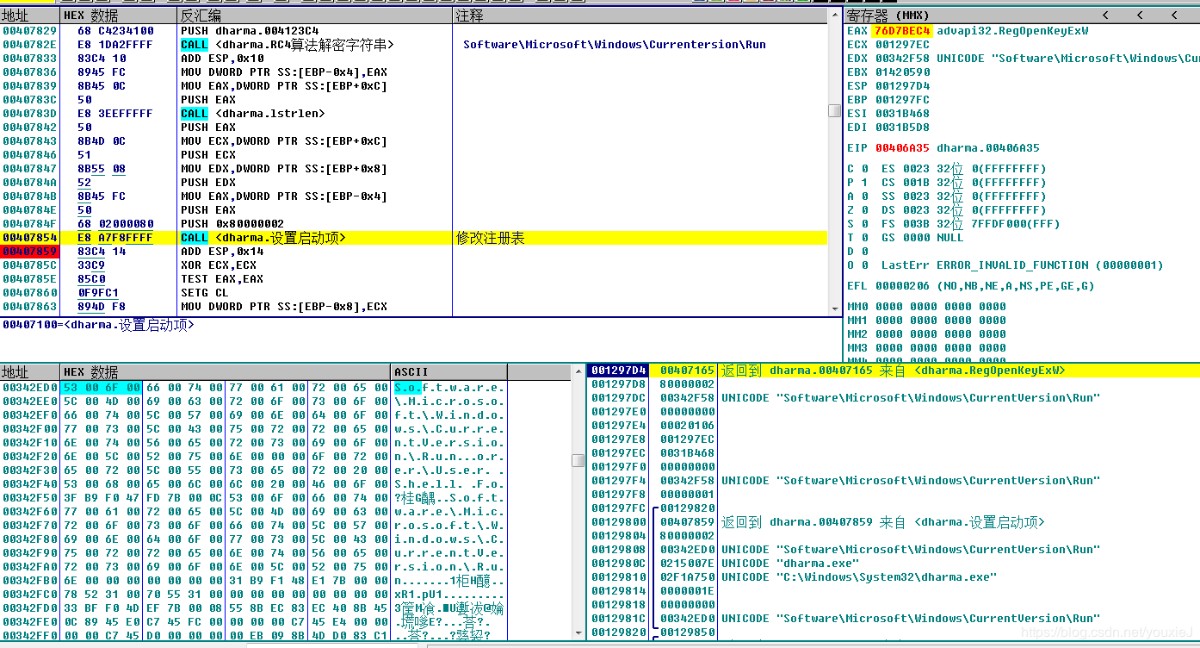Select stack row 00129800 return to dharma.00407859
This screenshot has width=1200, height=648.
[892, 522]
